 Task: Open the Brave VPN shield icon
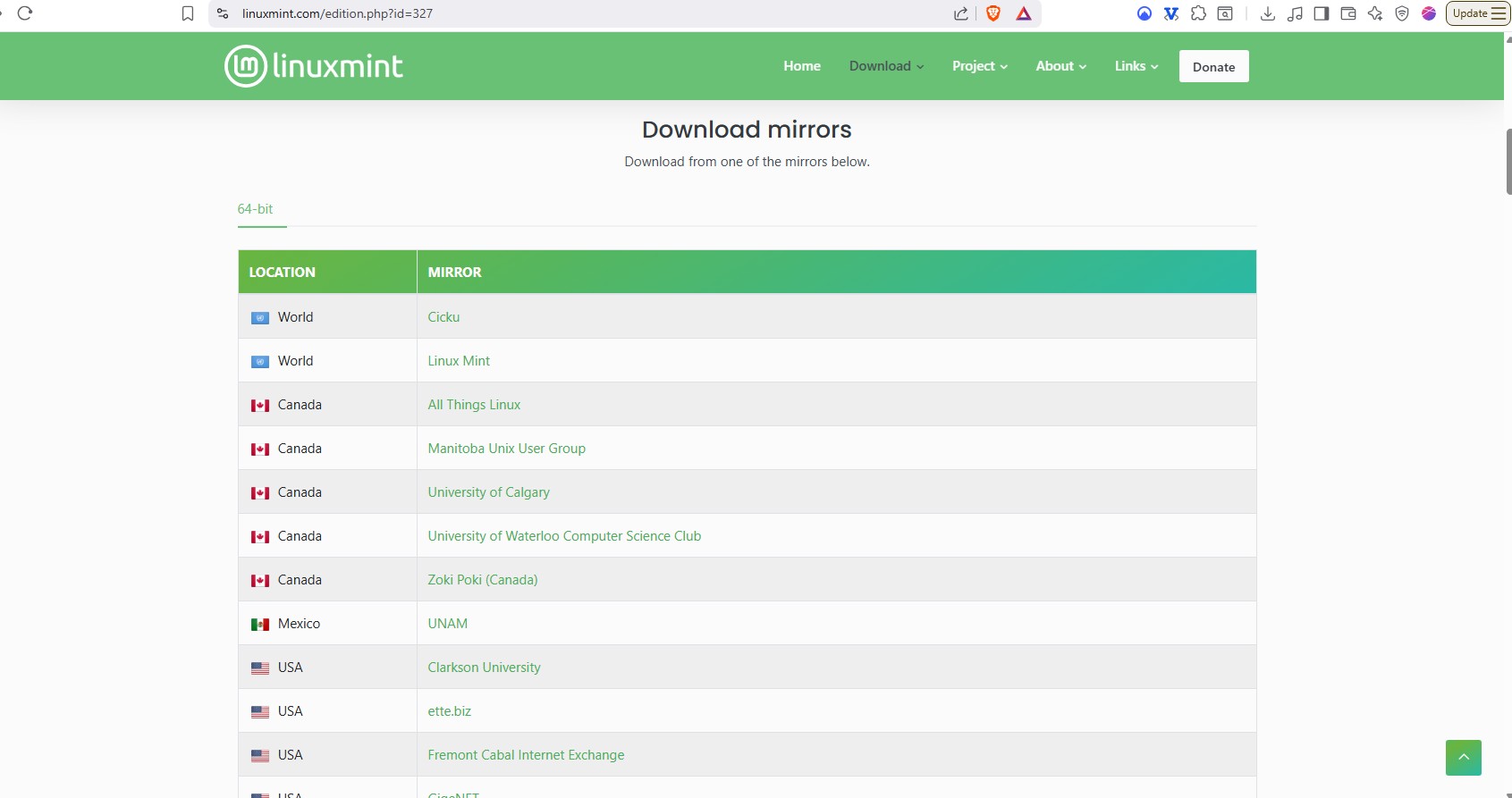coord(1402,13)
